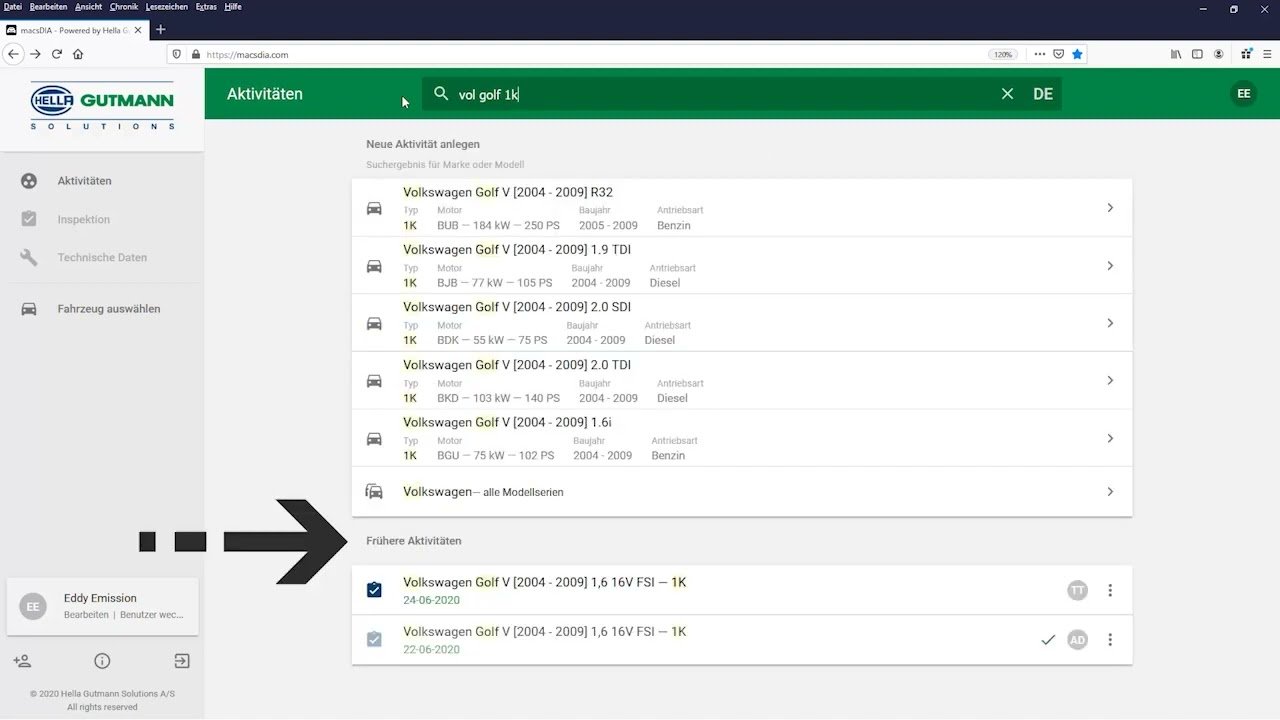Image resolution: width=1280 pixels, height=720 pixels.
Task: Click the add user icon
Action: point(22,661)
